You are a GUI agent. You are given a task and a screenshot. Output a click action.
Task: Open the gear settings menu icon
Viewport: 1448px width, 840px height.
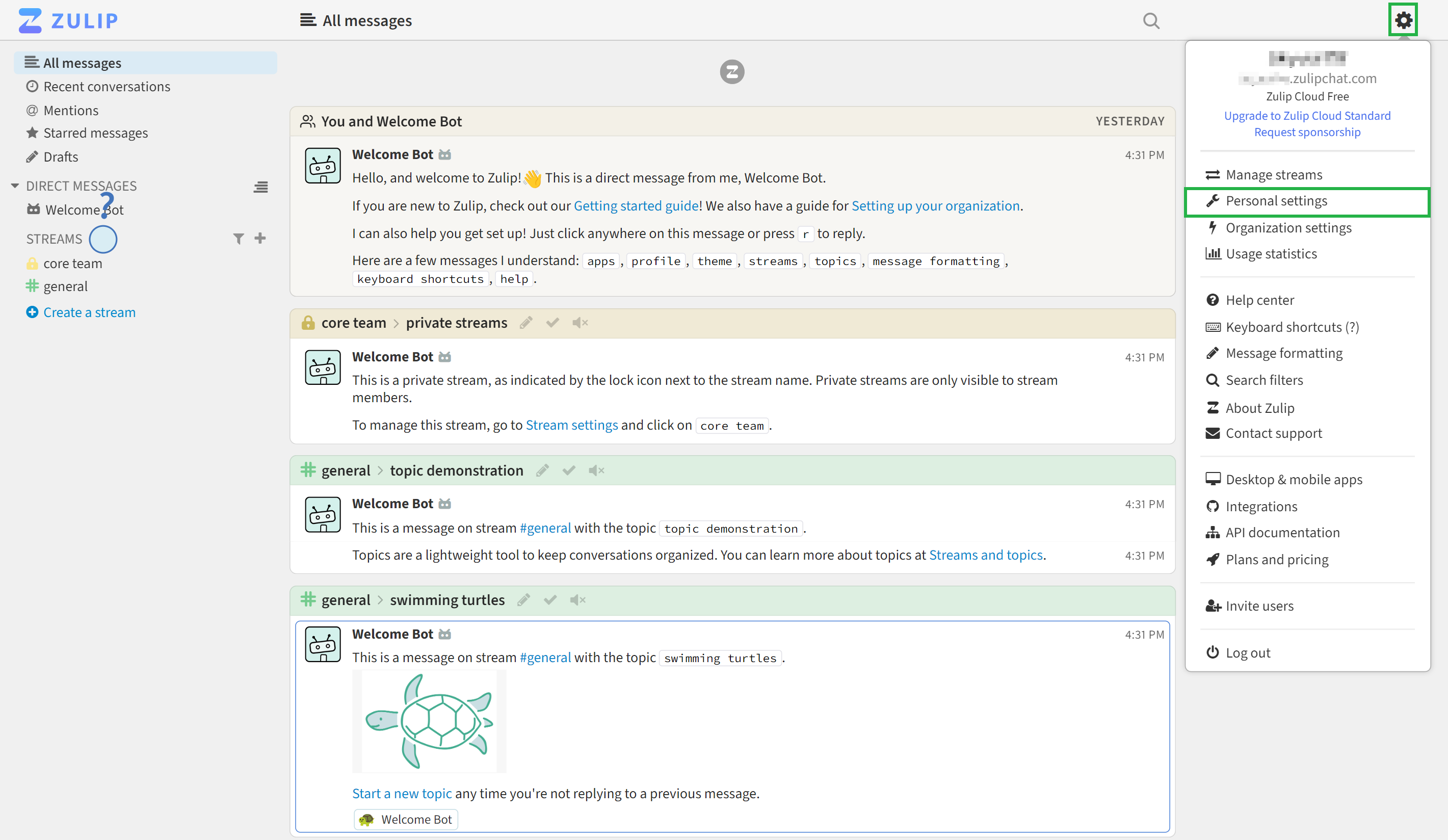pyautogui.click(x=1403, y=20)
